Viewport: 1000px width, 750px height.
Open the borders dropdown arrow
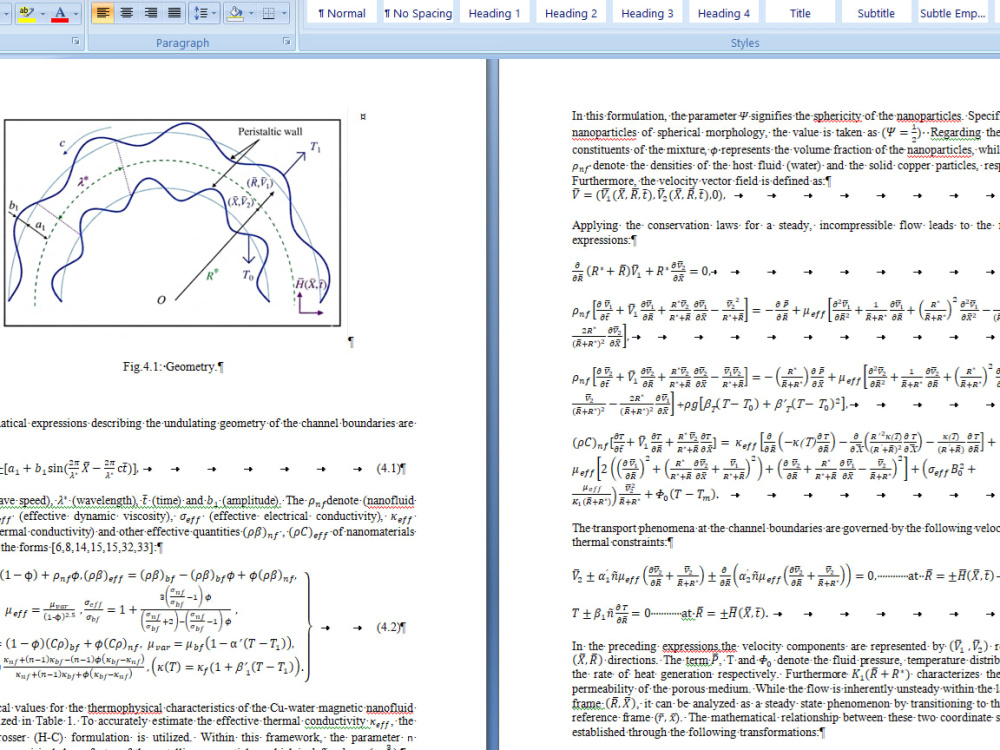click(x=284, y=13)
